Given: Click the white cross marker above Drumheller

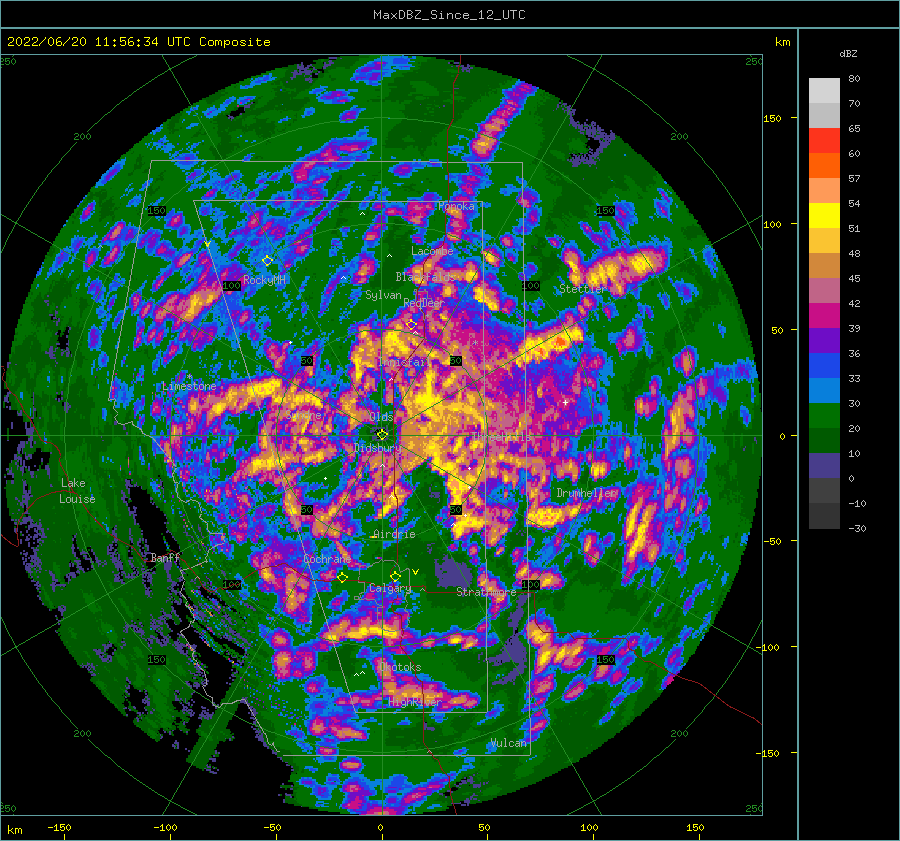Looking at the screenshot, I should click(565, 402).
